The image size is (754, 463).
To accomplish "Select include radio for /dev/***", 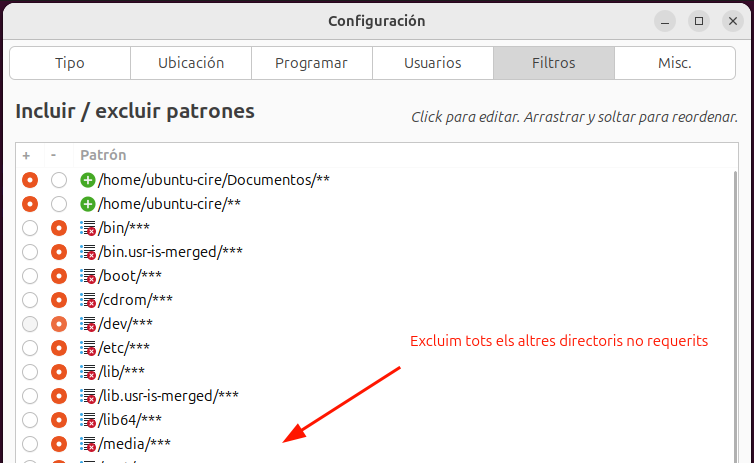I will coord(30,324).
